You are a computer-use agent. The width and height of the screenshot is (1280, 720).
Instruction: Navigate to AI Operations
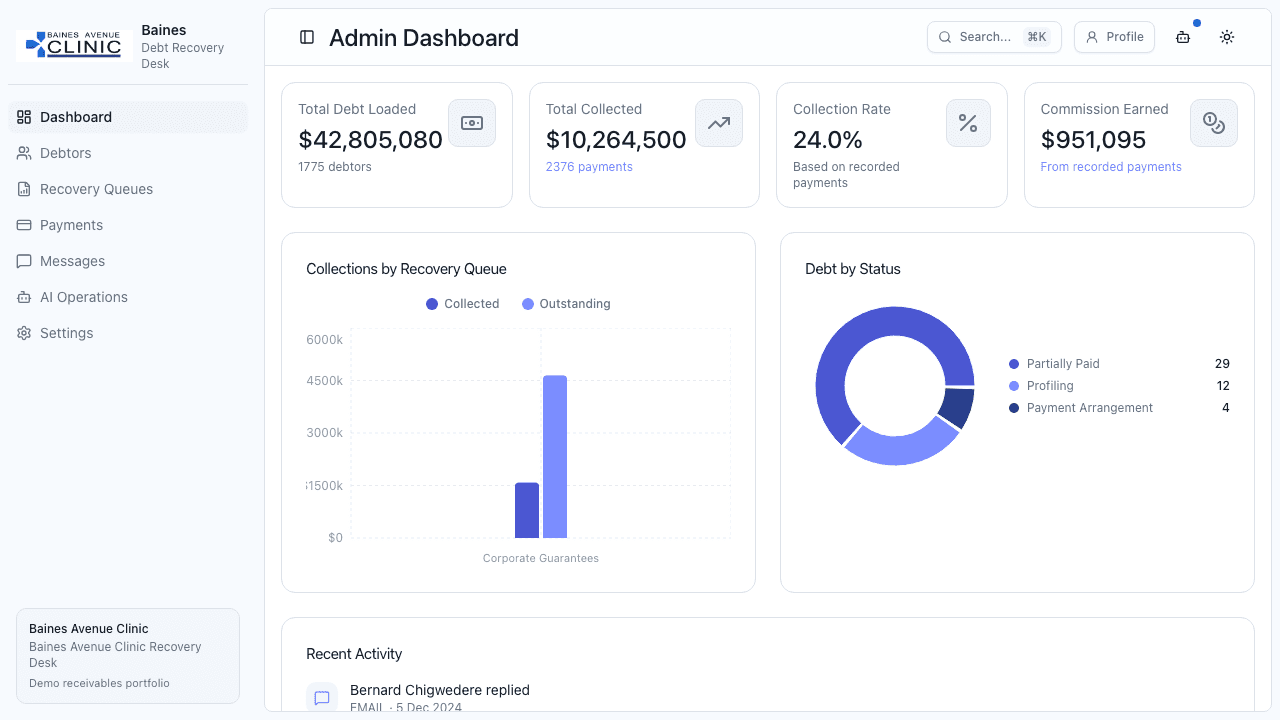point(83,297)
